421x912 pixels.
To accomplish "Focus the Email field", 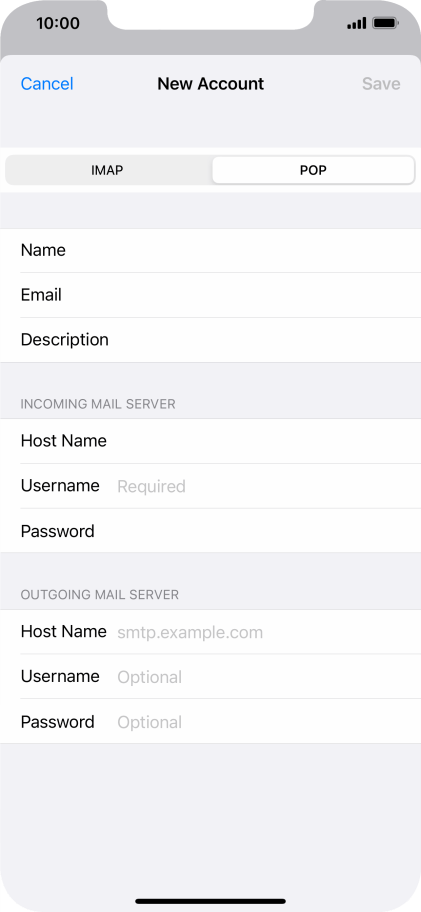I will coord(210,295).
